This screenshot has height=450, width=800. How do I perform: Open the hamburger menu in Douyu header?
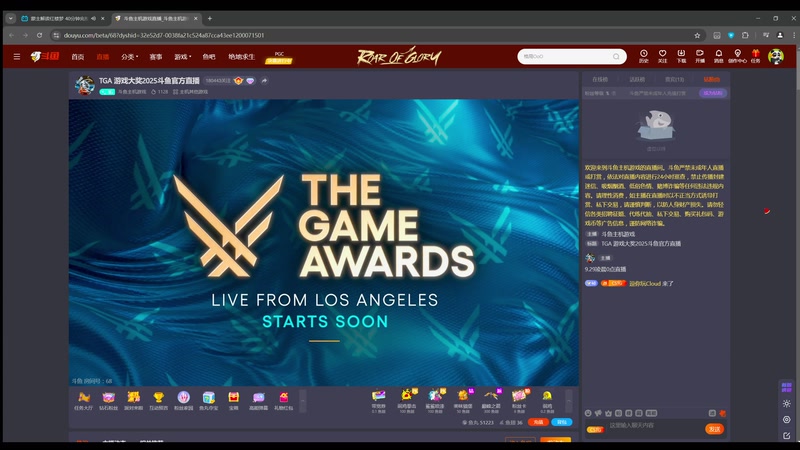[17, 57]
